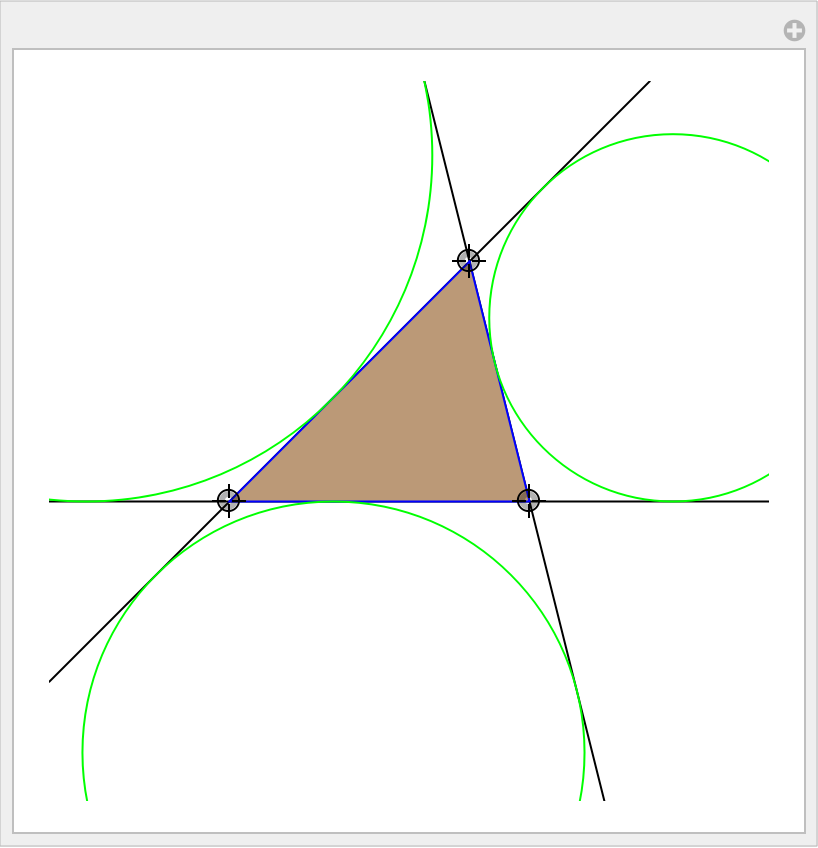The height and width of the screenshot is (848, 818).
Task: Click the empty interior of the bottom green circle
Action: 333,700
